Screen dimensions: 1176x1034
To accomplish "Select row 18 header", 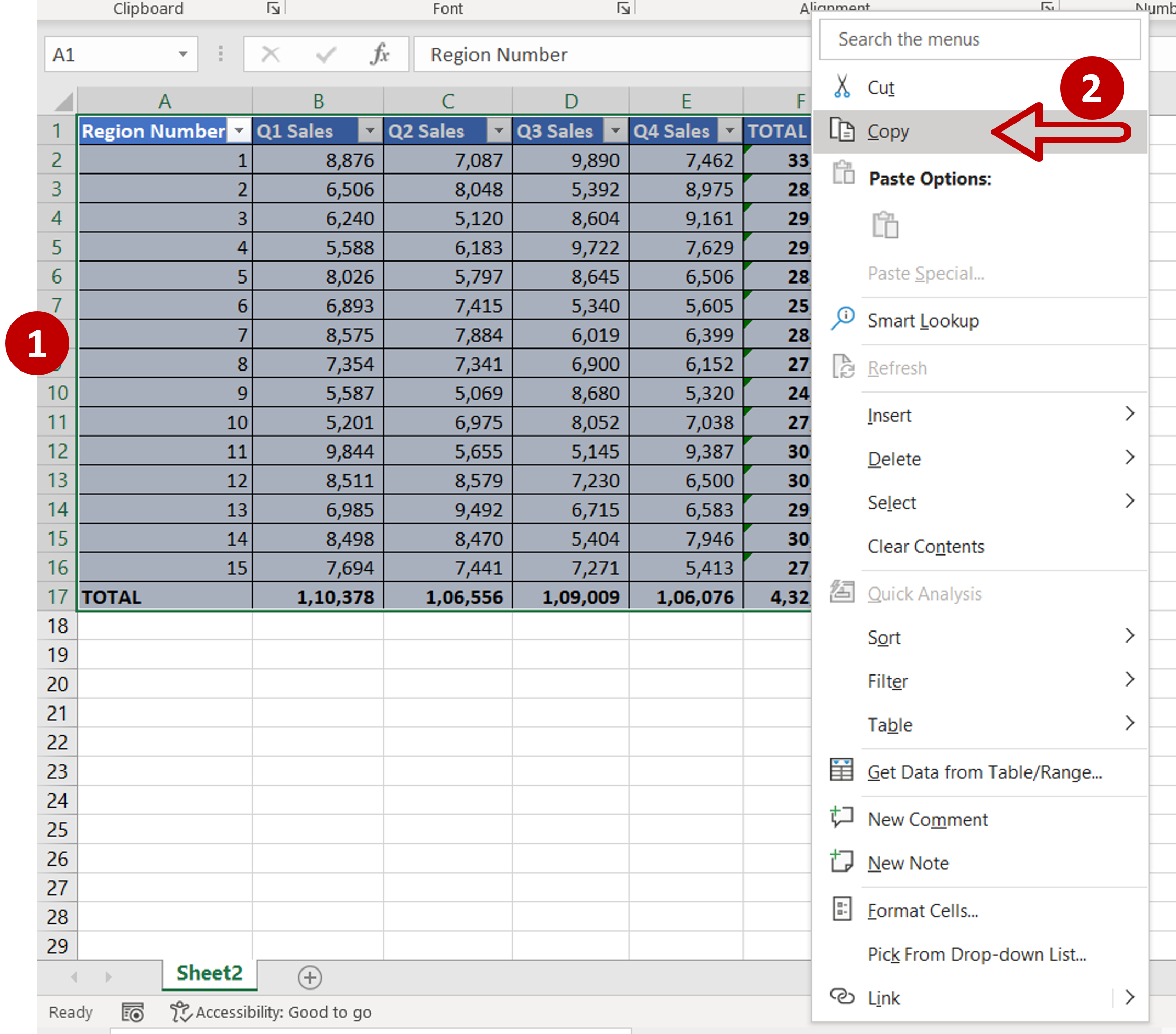I will [57, 626].
